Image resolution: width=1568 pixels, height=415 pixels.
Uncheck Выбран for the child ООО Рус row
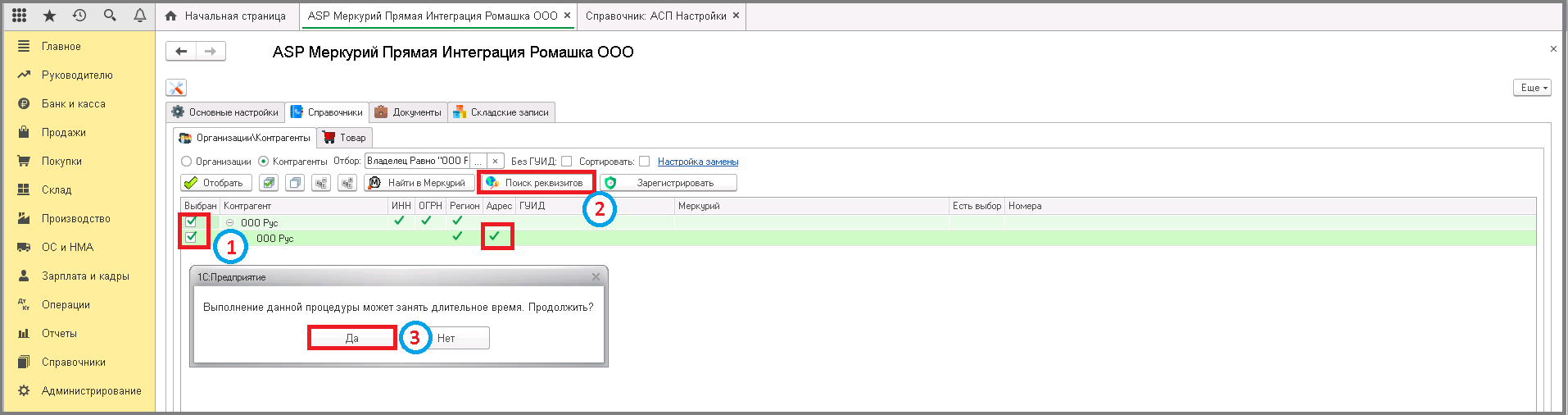coord(191,237)
